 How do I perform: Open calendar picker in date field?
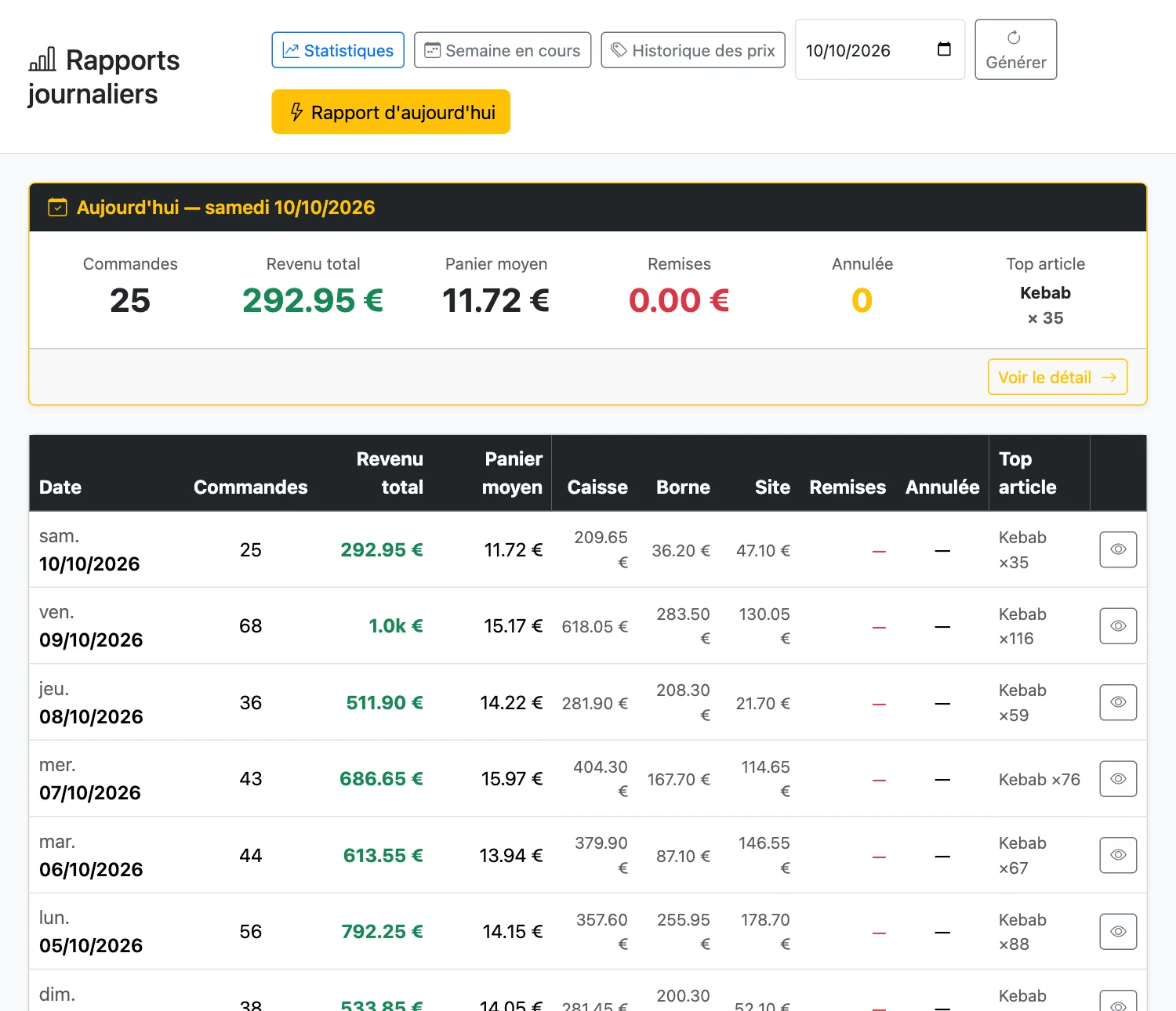tap(944, 49)
